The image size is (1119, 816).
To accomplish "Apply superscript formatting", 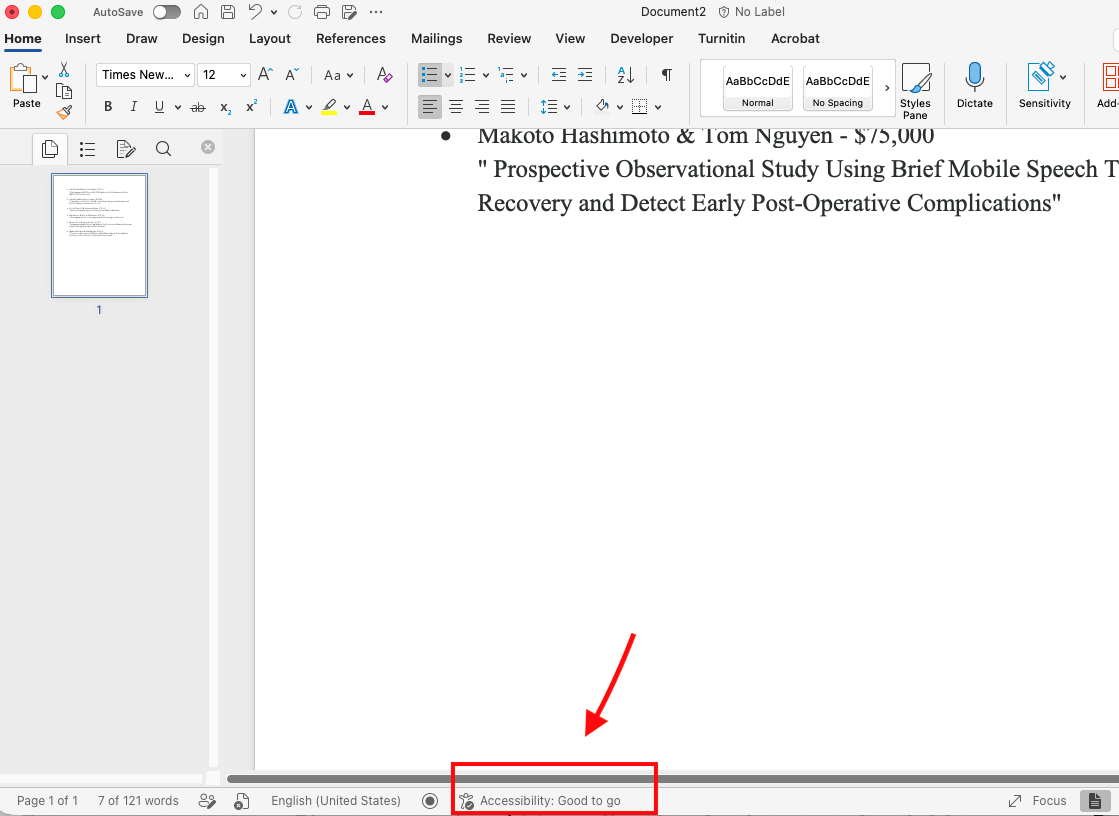I will [251, 106].
